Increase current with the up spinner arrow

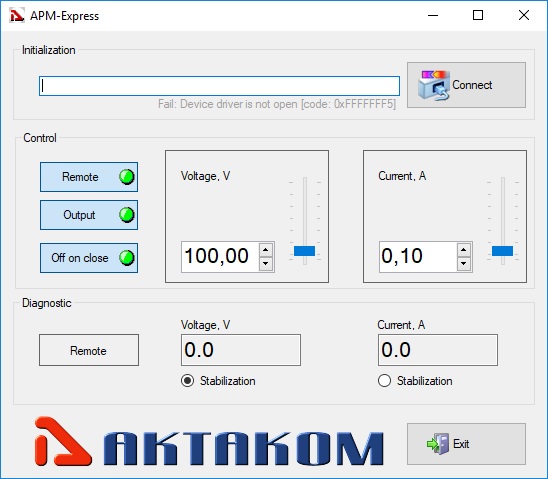(463, 250)
